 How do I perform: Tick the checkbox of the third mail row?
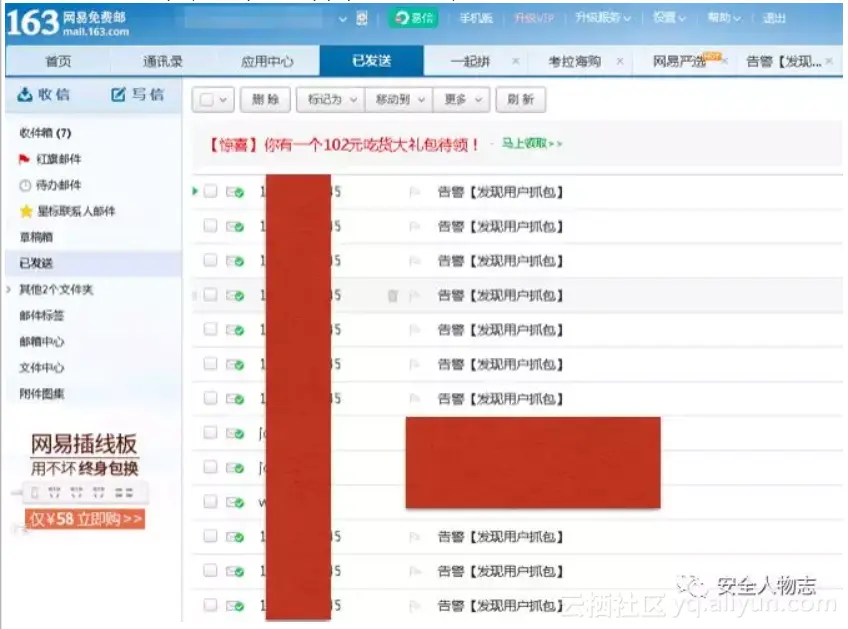pyautogui.click(x=210, y=260)
